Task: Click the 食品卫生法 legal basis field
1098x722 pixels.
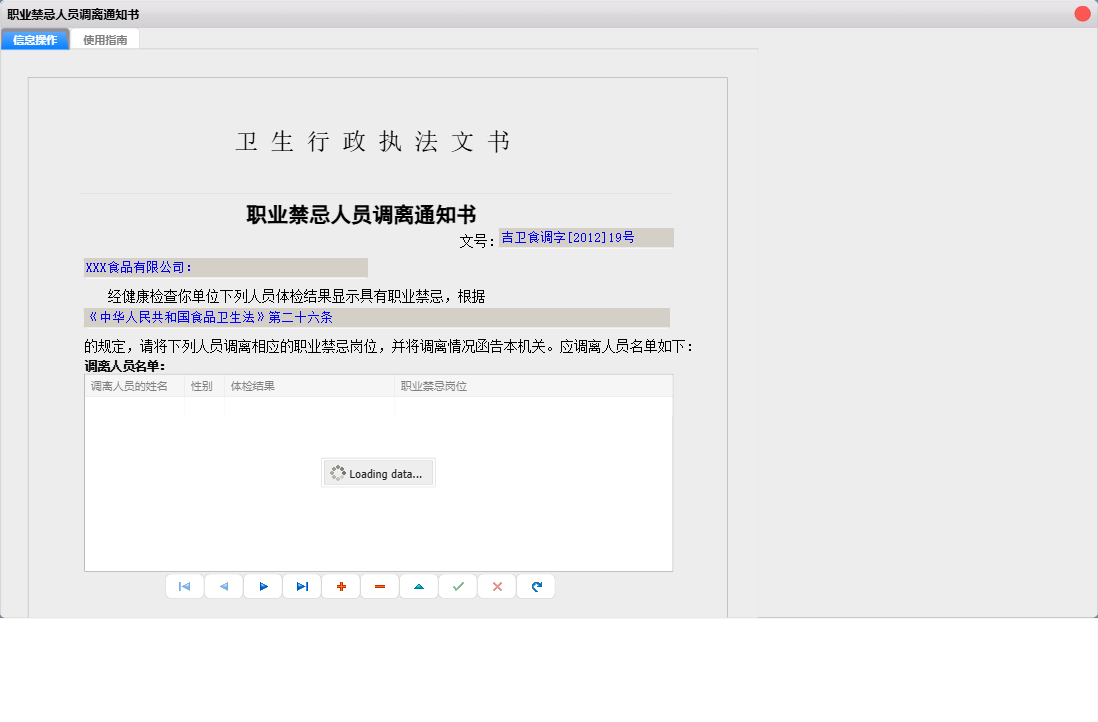Action: pyautogui.click(x=375, y=317)
